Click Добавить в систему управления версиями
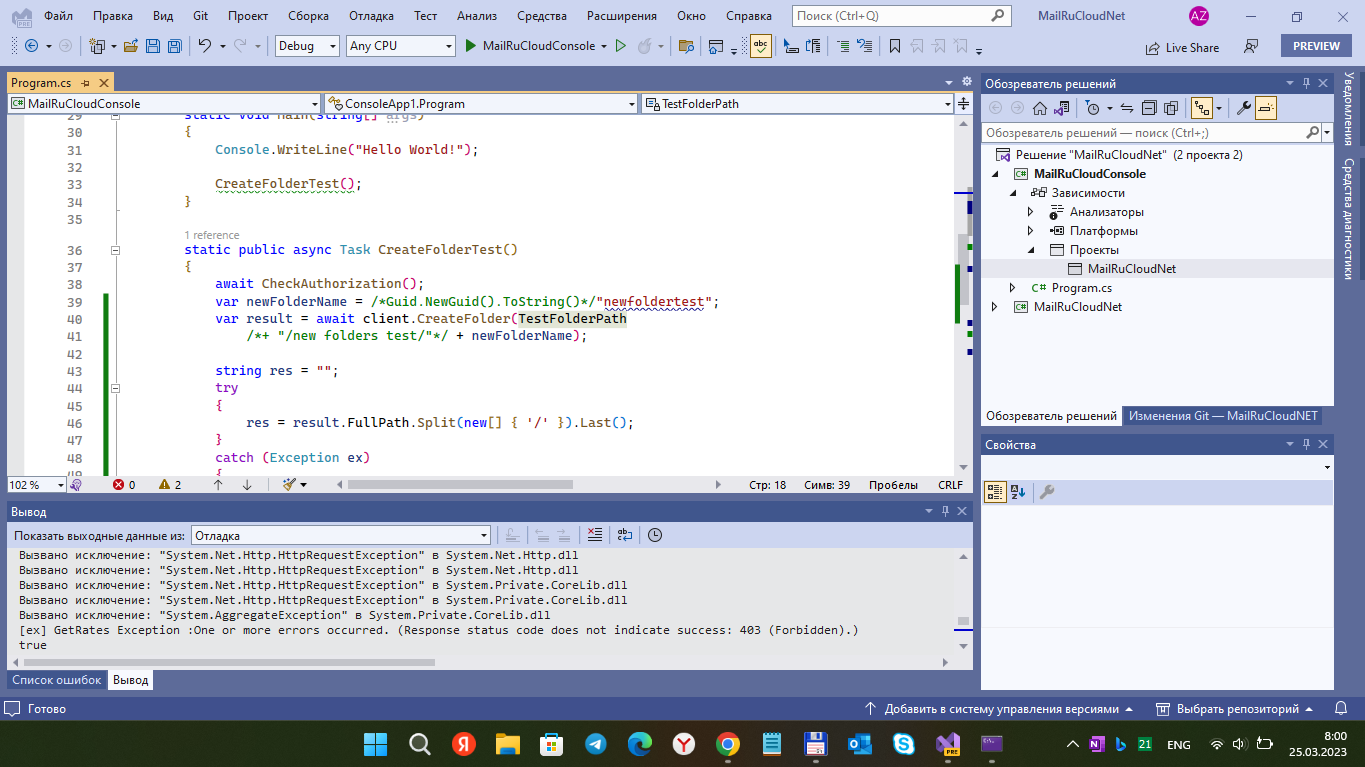 tap(1000, 708)
